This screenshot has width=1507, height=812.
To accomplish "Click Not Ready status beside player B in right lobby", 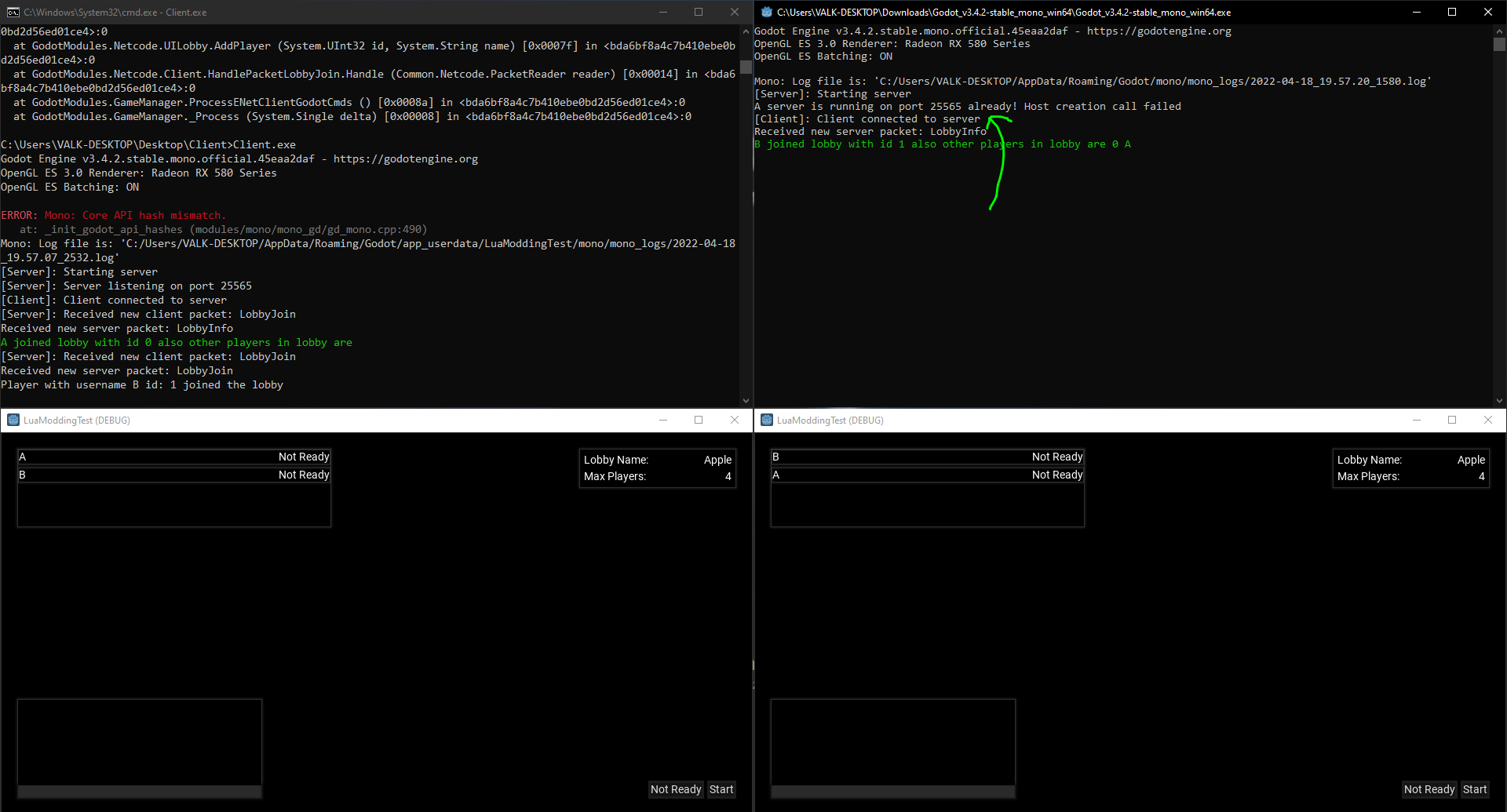I will (x=1057, y=457).
